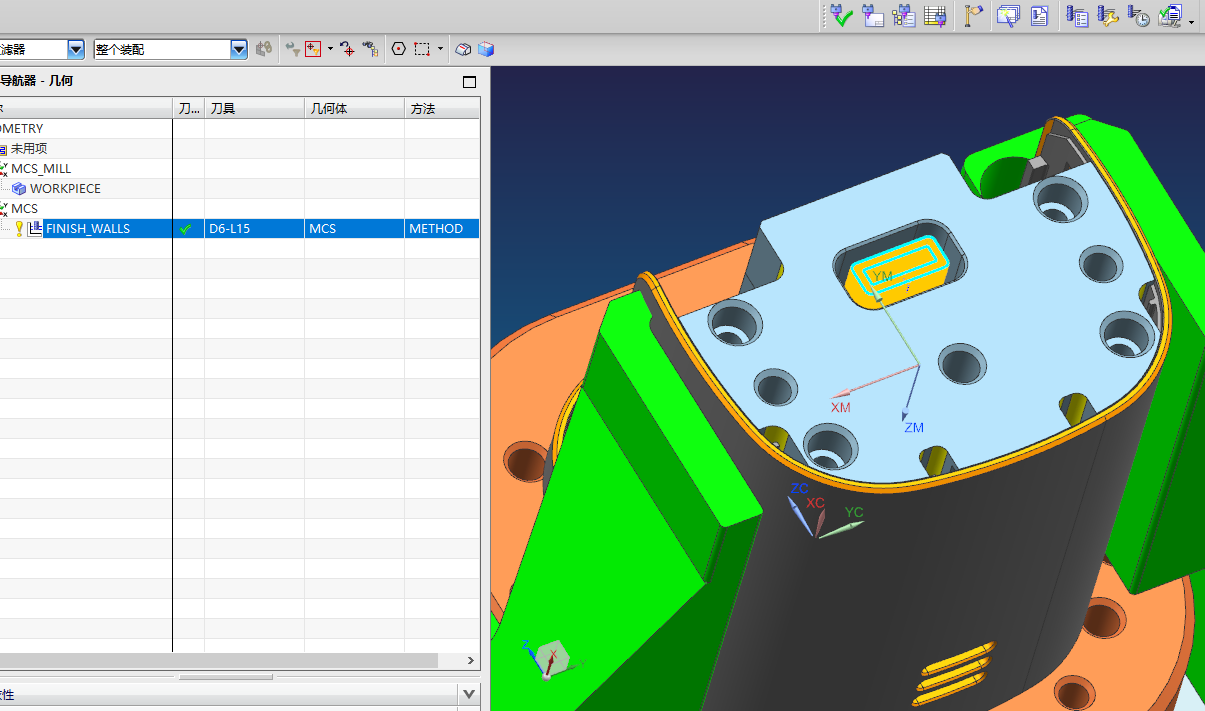1205x711 pixels.
Task: Click the signpost hand icon in toolbar
Action: tap(973, 16)
